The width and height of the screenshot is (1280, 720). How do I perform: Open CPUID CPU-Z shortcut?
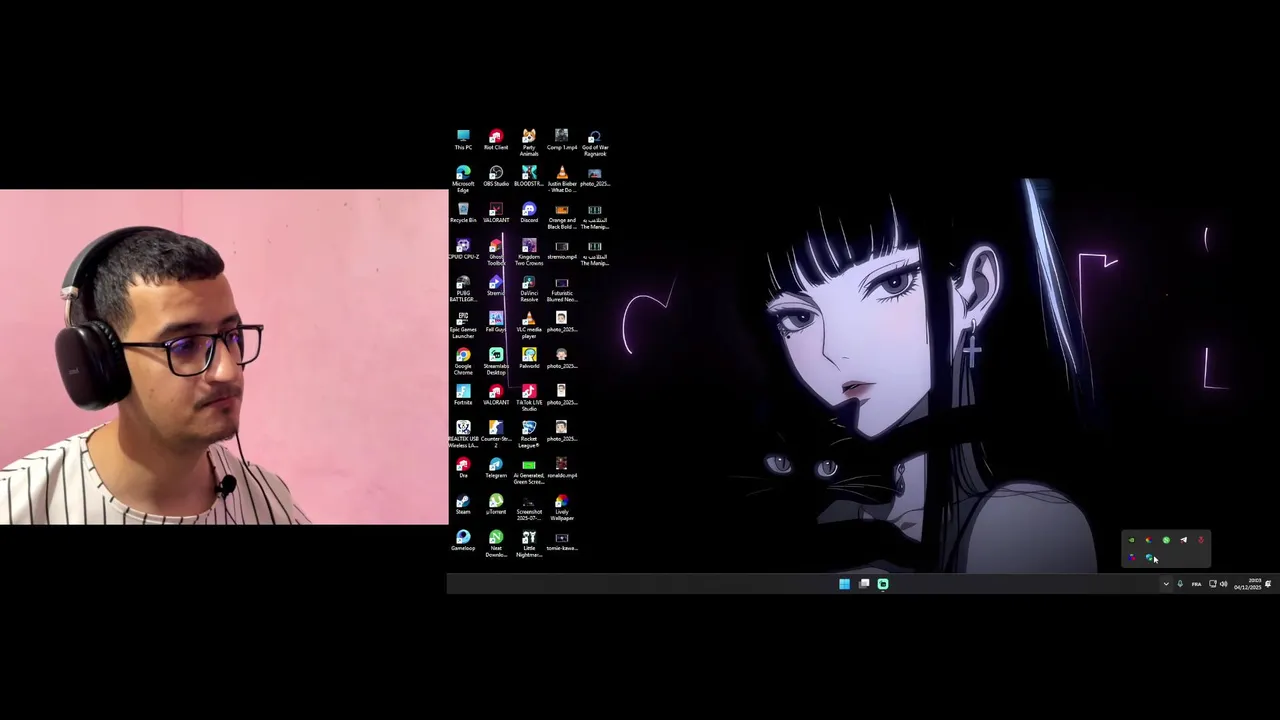click(x=463, y=250)
